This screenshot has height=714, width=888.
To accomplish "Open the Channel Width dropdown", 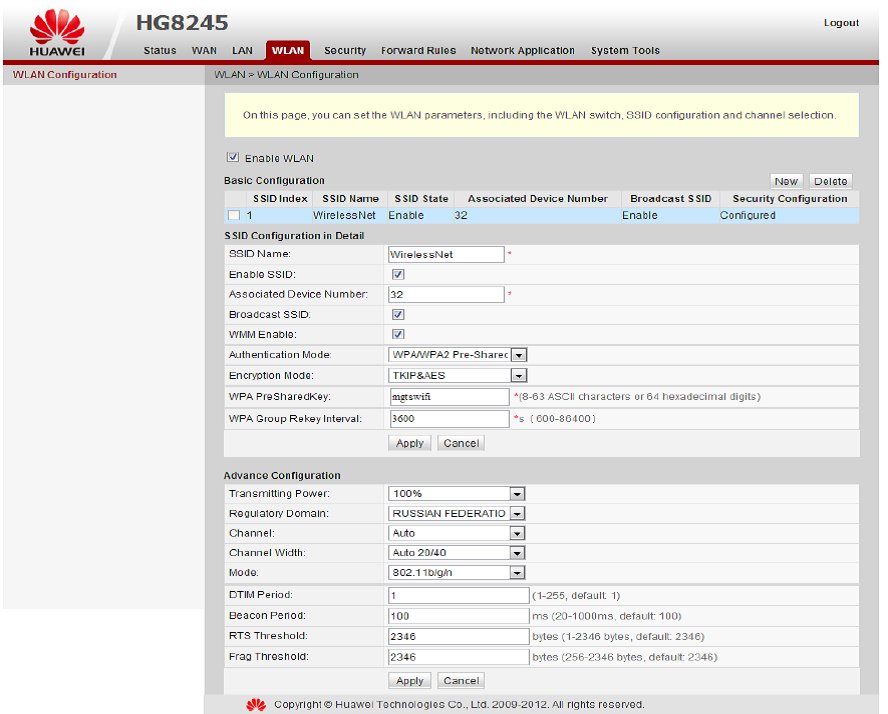I will pos(456,553).
